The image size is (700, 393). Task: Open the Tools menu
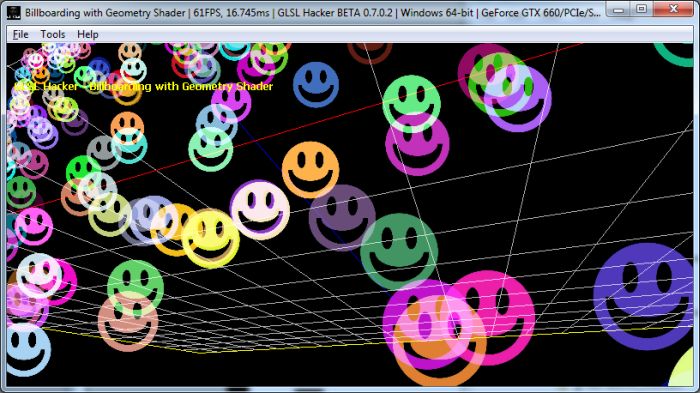(53, 34)
